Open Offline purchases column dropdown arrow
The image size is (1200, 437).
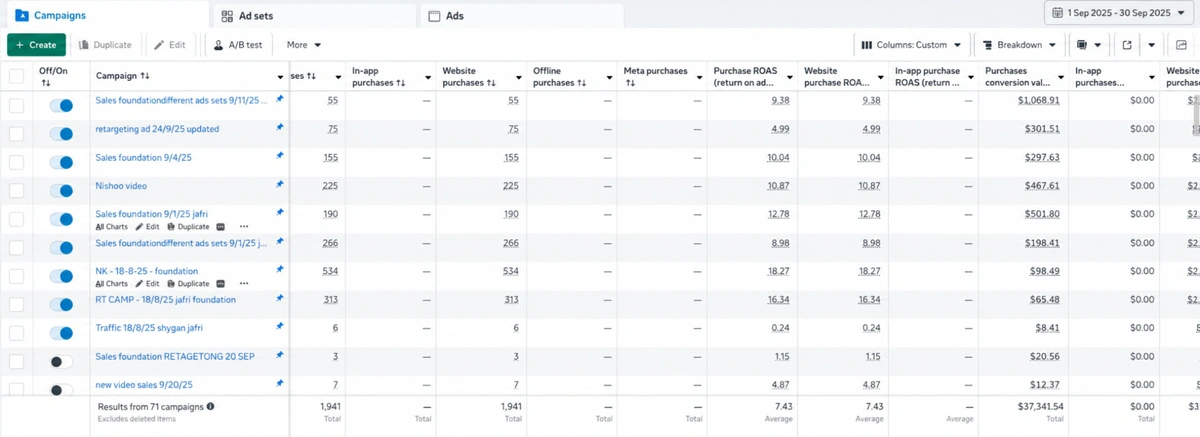click(609, 77)
